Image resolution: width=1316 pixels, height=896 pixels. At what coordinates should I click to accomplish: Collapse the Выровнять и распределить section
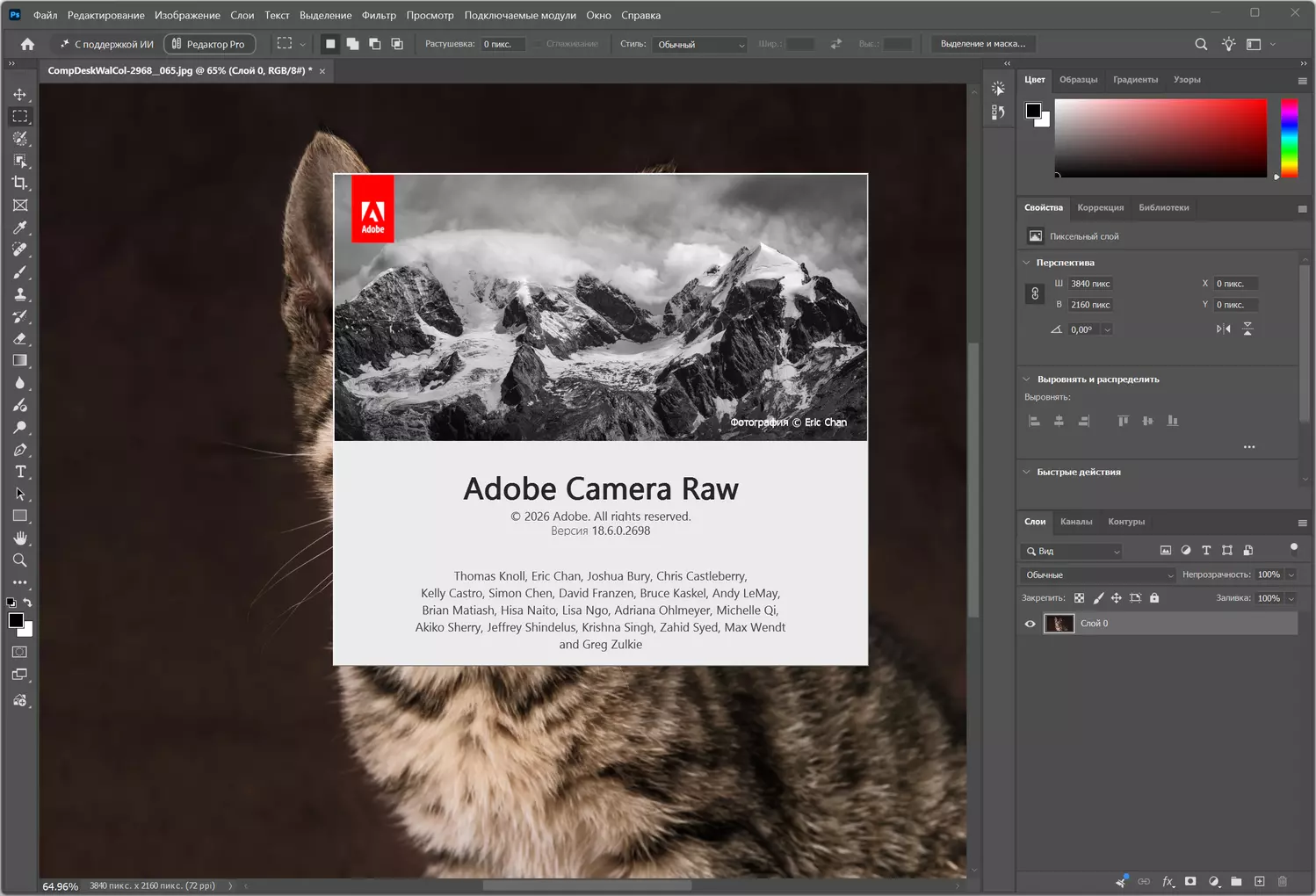1026,379
